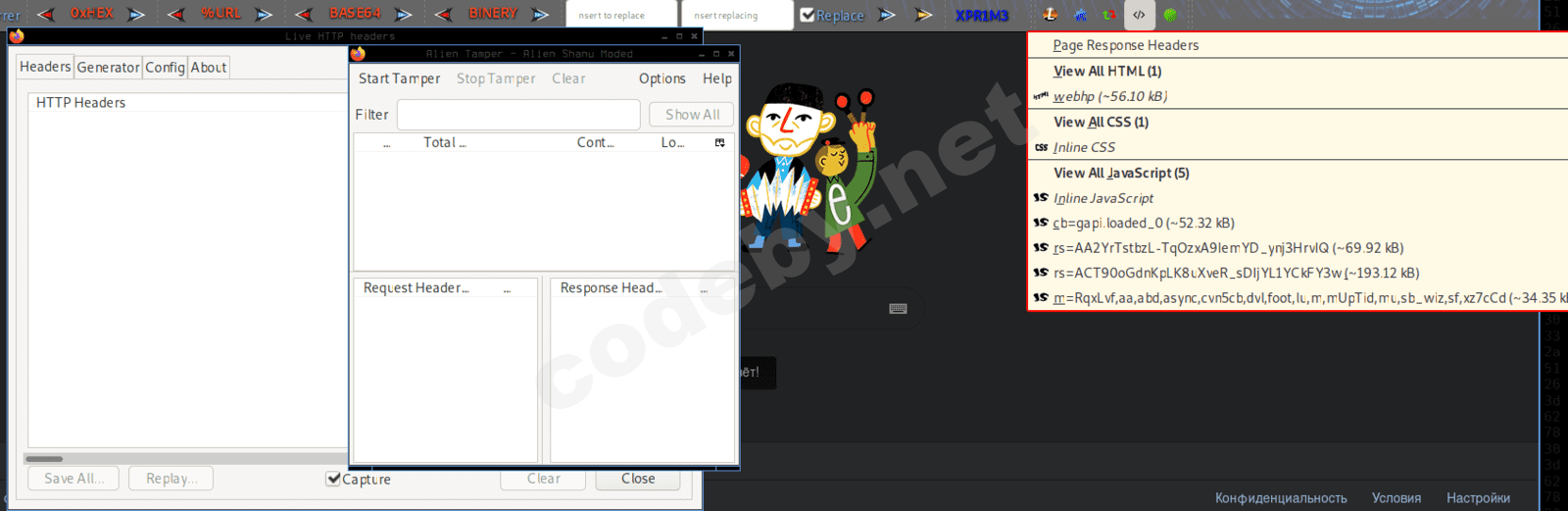
Task: Open webhp (~56.10 kB) entry
Action: coord(1298,96)
